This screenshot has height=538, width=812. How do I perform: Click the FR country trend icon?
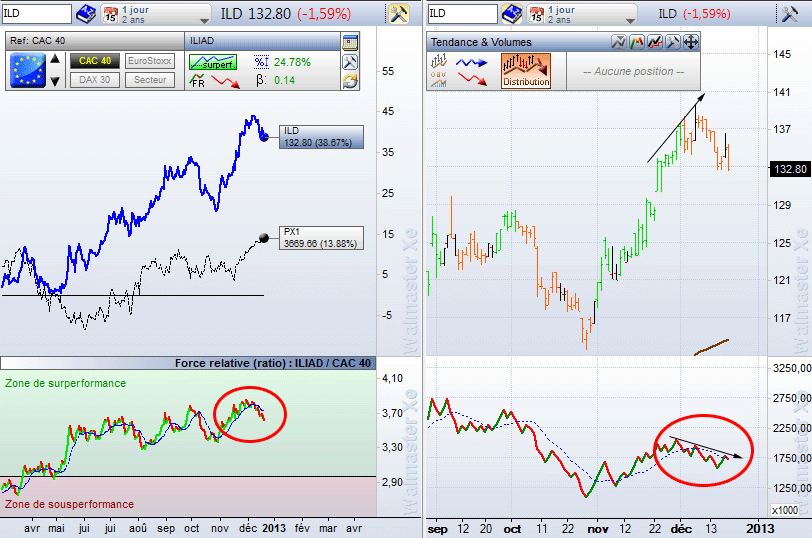coord(197,81)
